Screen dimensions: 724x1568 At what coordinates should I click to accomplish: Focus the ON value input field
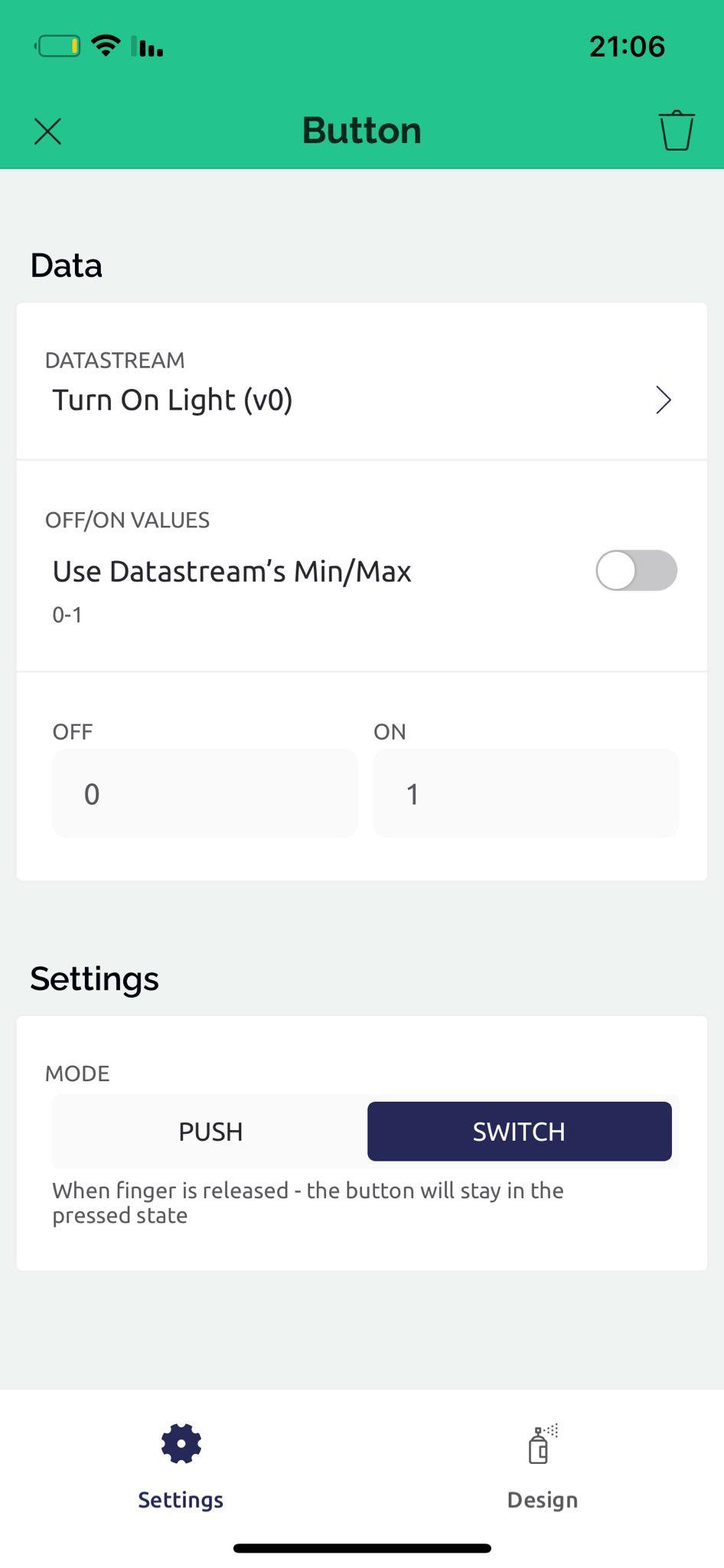tap(526, 793)
